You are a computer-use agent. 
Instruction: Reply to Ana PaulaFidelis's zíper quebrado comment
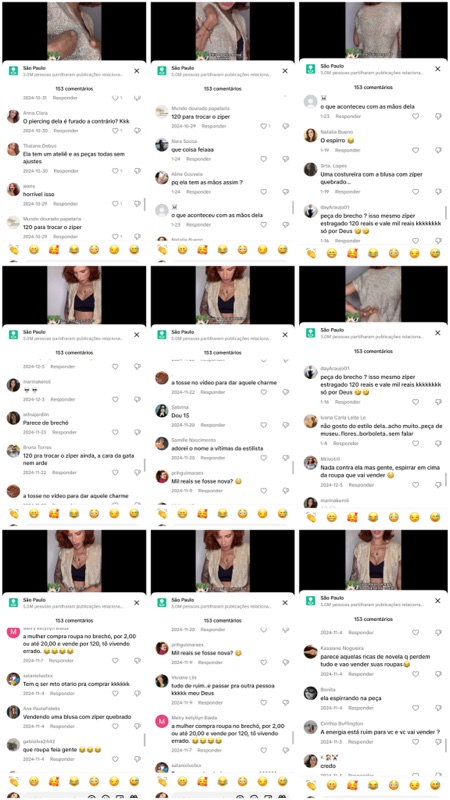(x=64, y=726)
